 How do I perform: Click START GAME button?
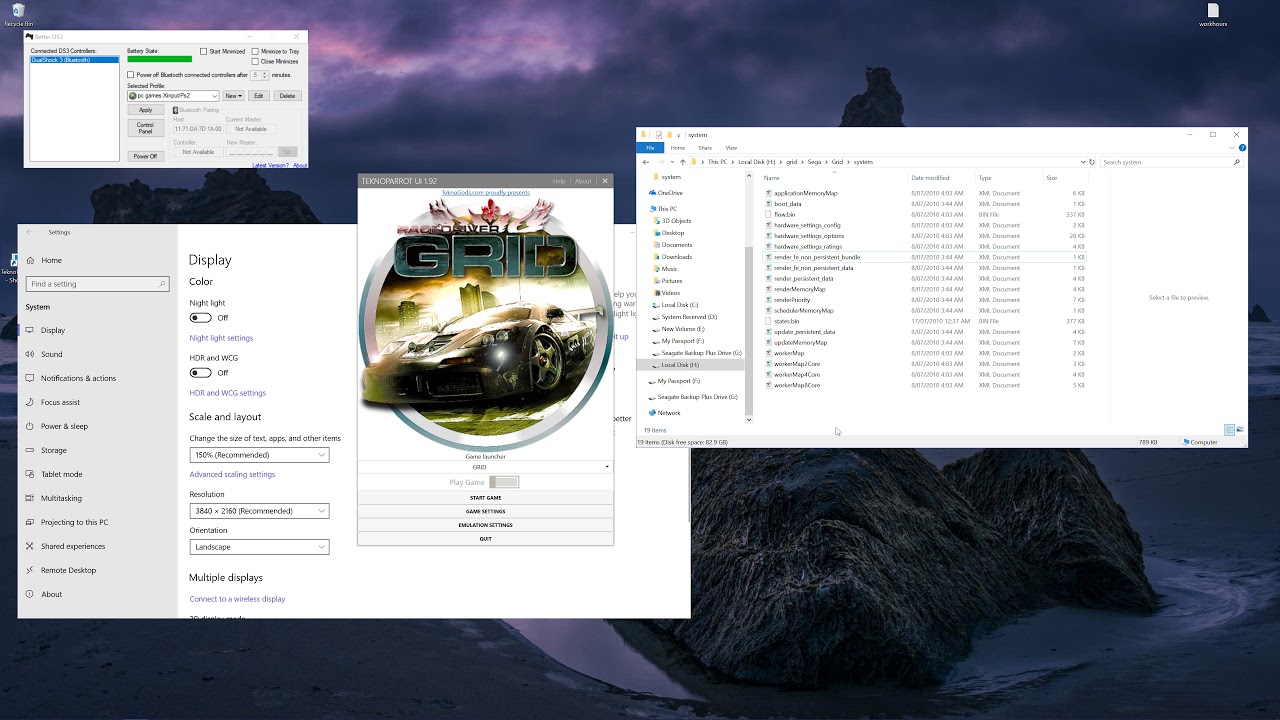[x=485, y=498]
